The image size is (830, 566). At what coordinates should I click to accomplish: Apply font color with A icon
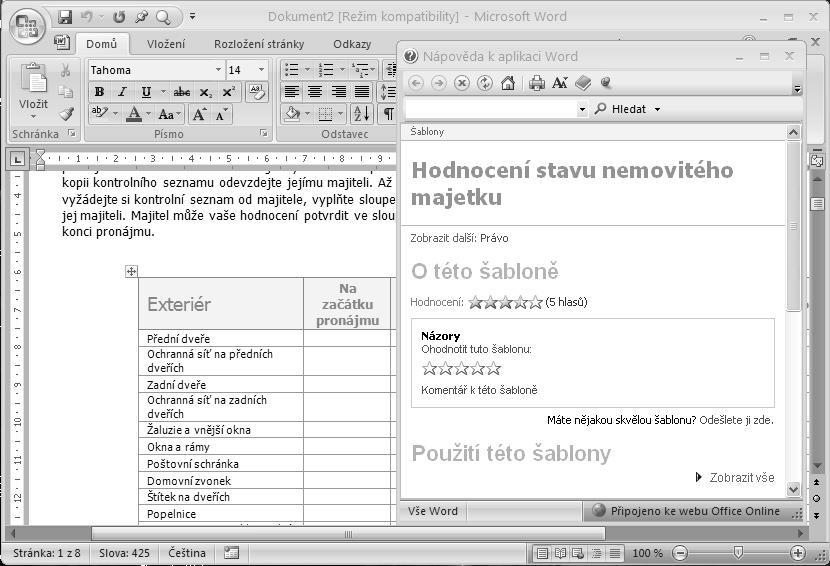[x=134, y=114]
